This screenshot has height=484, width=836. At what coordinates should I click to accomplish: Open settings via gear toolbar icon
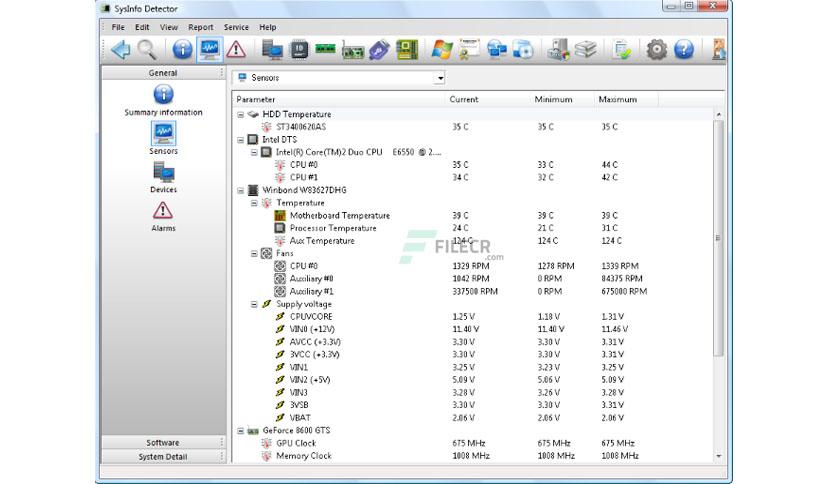656,50
